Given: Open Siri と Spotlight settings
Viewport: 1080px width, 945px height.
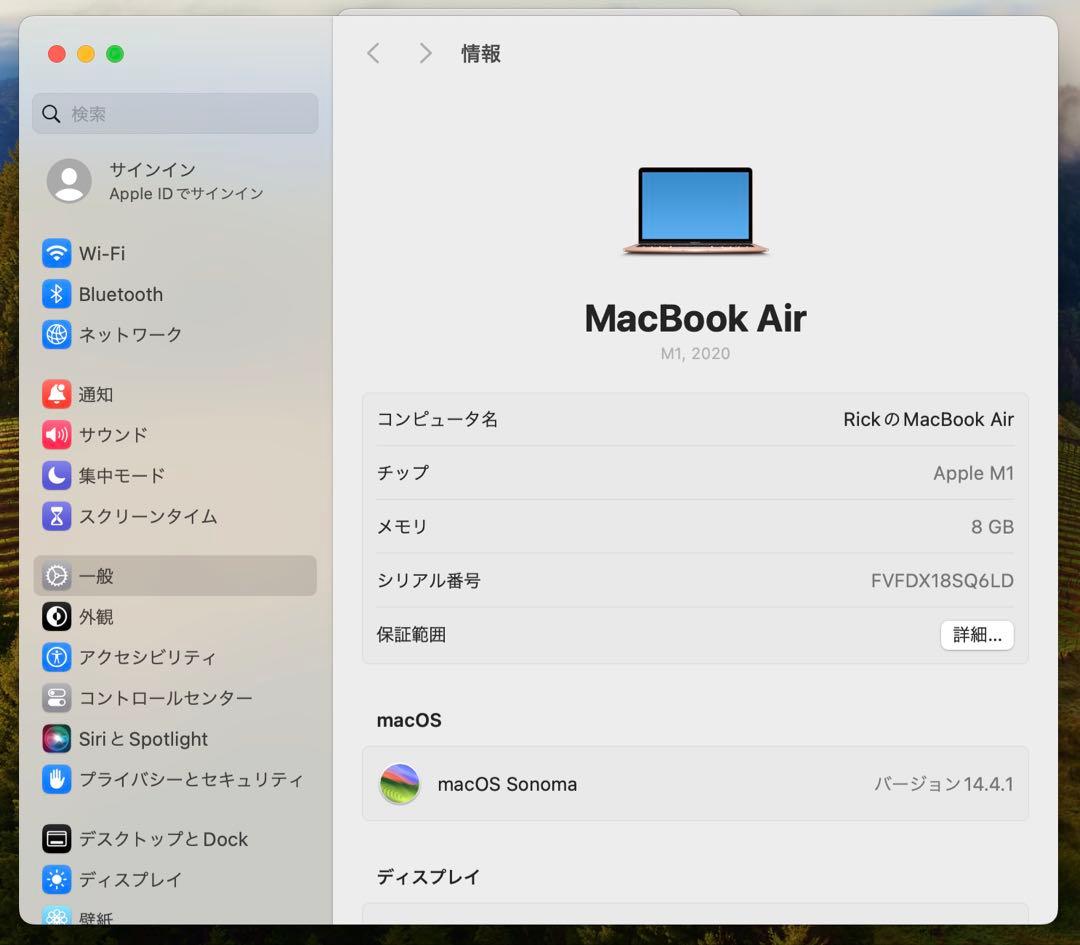Looking at the screenshot, I should click(57, 739).
